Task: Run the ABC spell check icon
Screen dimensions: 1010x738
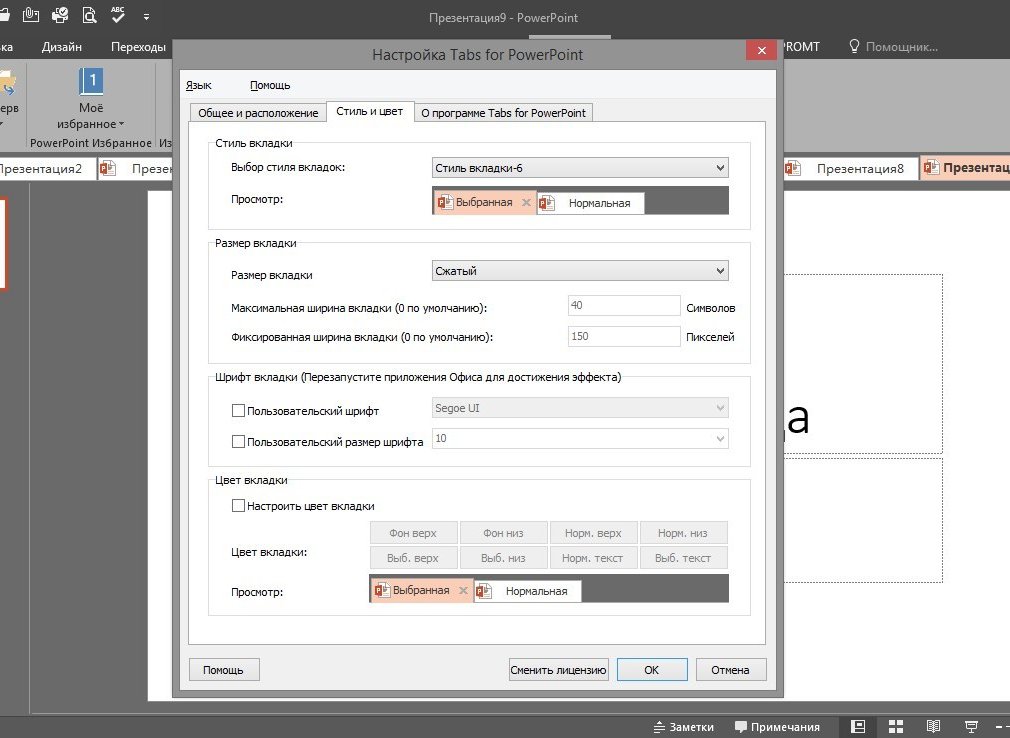Action: coord(118,14)
